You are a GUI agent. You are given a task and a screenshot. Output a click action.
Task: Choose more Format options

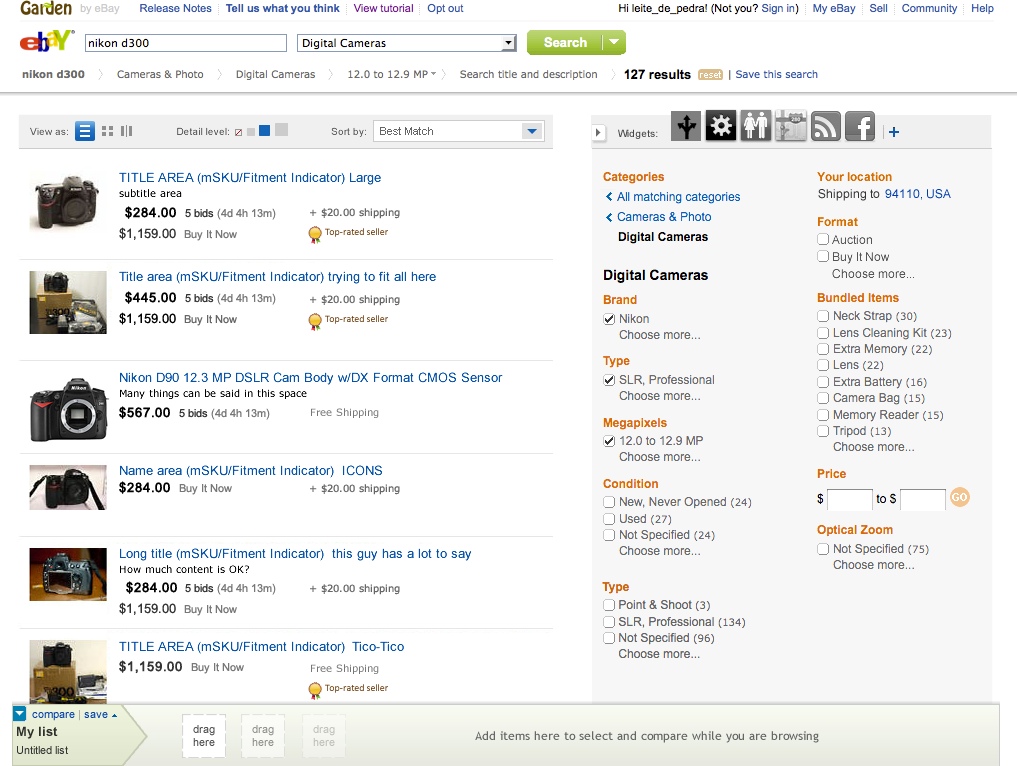pos(873,274)
